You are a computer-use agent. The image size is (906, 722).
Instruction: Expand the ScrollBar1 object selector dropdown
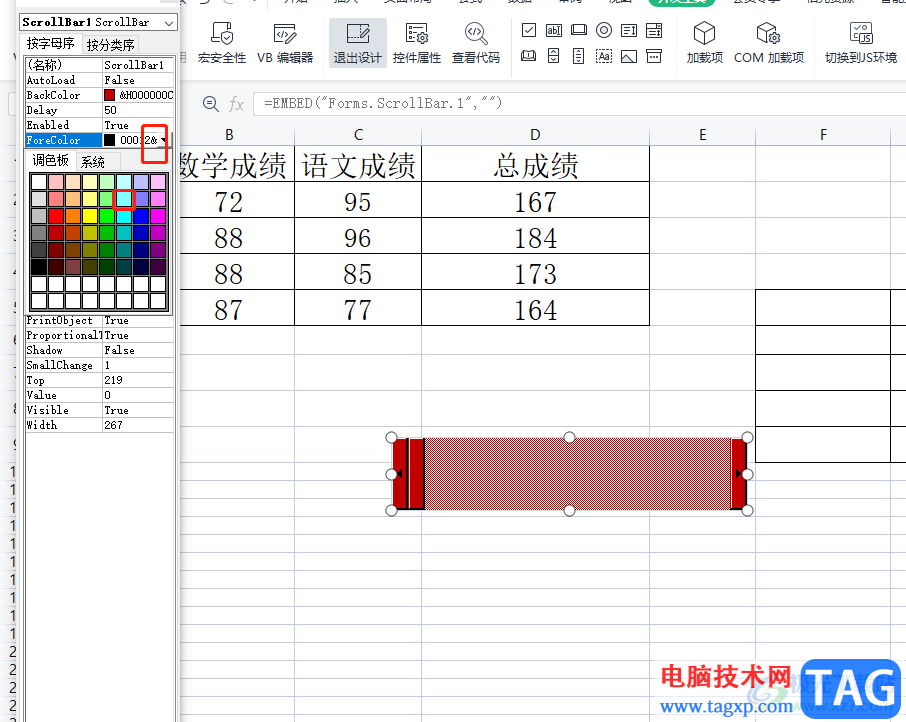169,23
